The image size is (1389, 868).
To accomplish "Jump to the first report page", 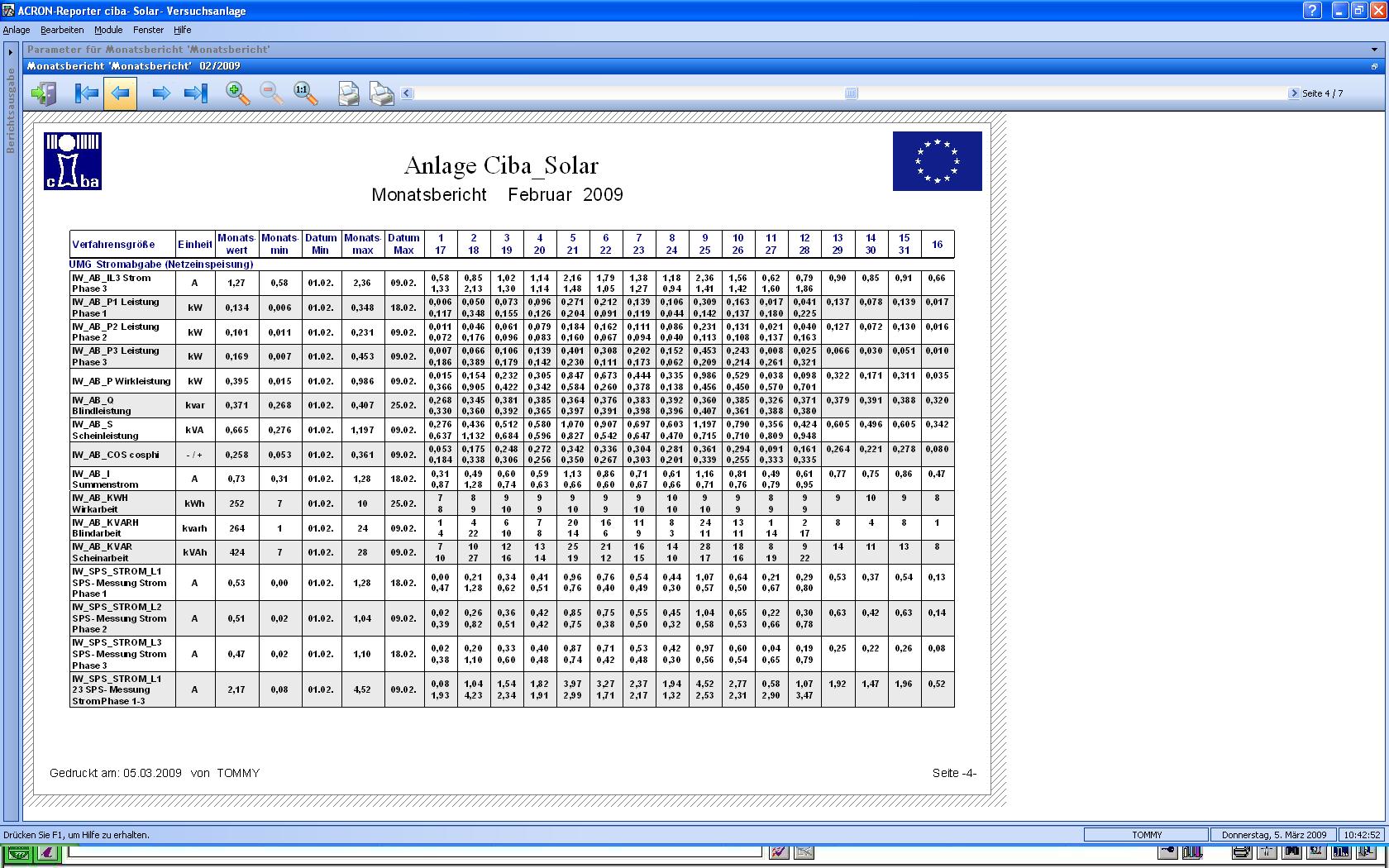I will pyautogui.click(x=86, y=93).
